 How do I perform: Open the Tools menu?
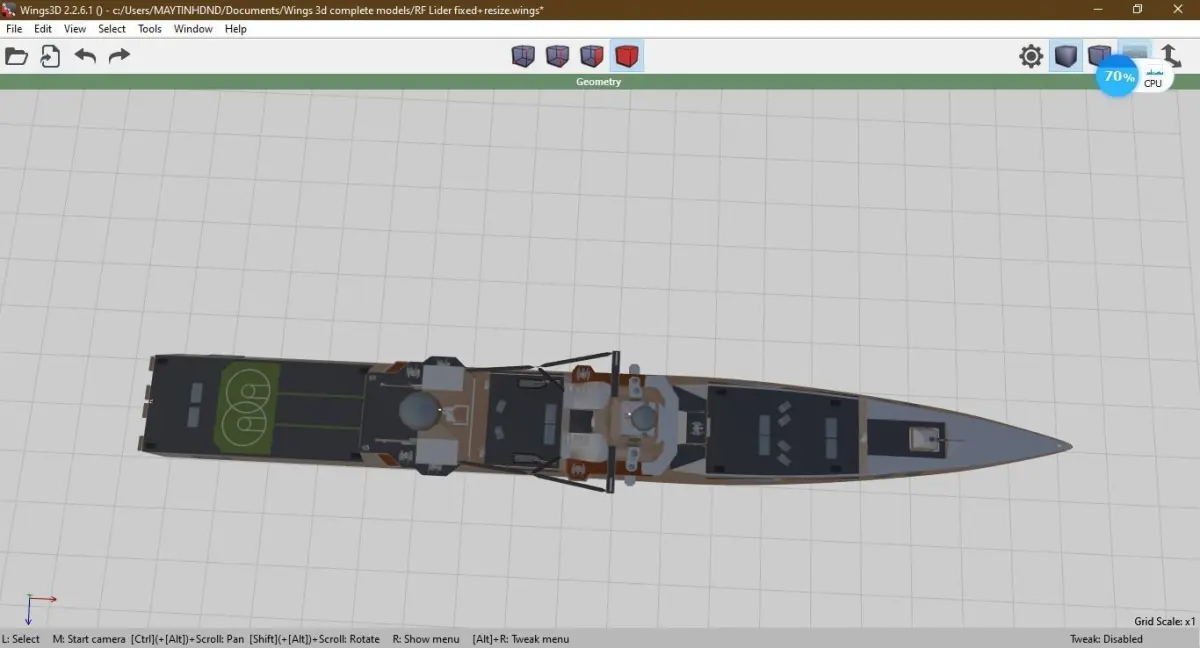(x=150, y=29)
